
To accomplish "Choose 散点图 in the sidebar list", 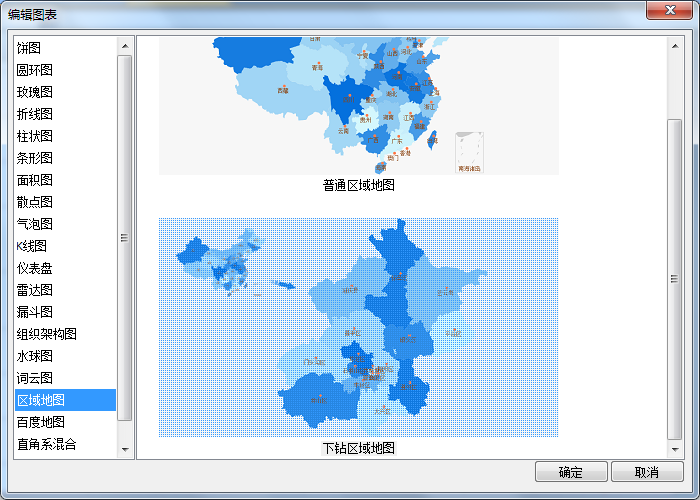I will (x=34, y=202).
